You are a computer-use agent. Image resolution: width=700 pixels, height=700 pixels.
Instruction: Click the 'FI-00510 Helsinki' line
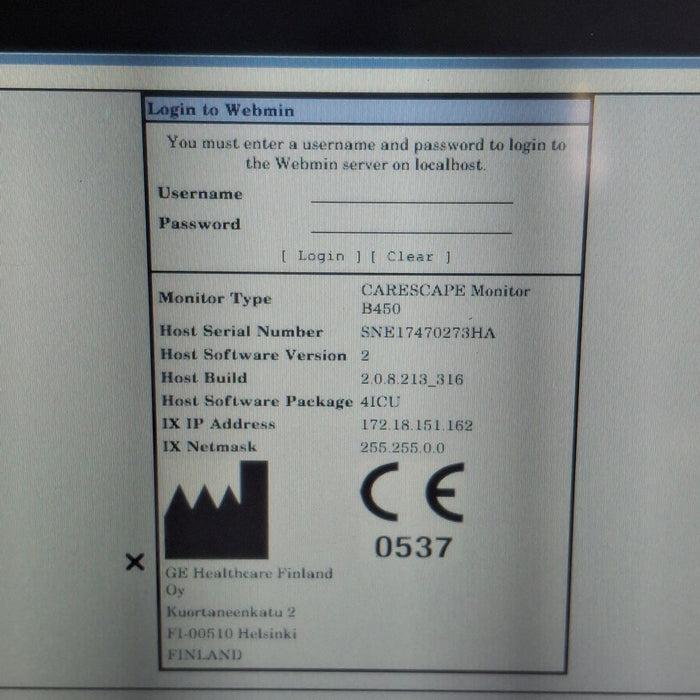232,633
